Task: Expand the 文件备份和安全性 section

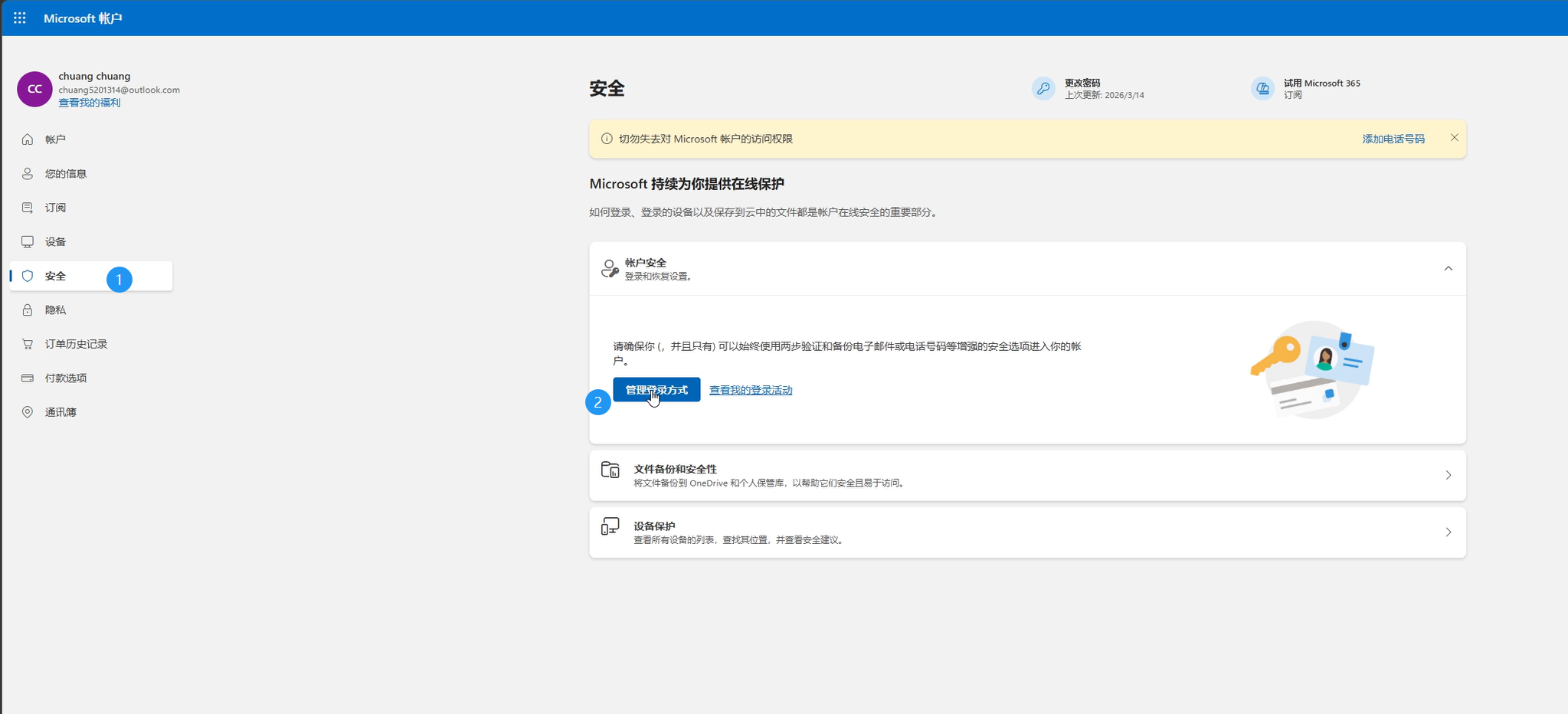Action: [1448, 475]
